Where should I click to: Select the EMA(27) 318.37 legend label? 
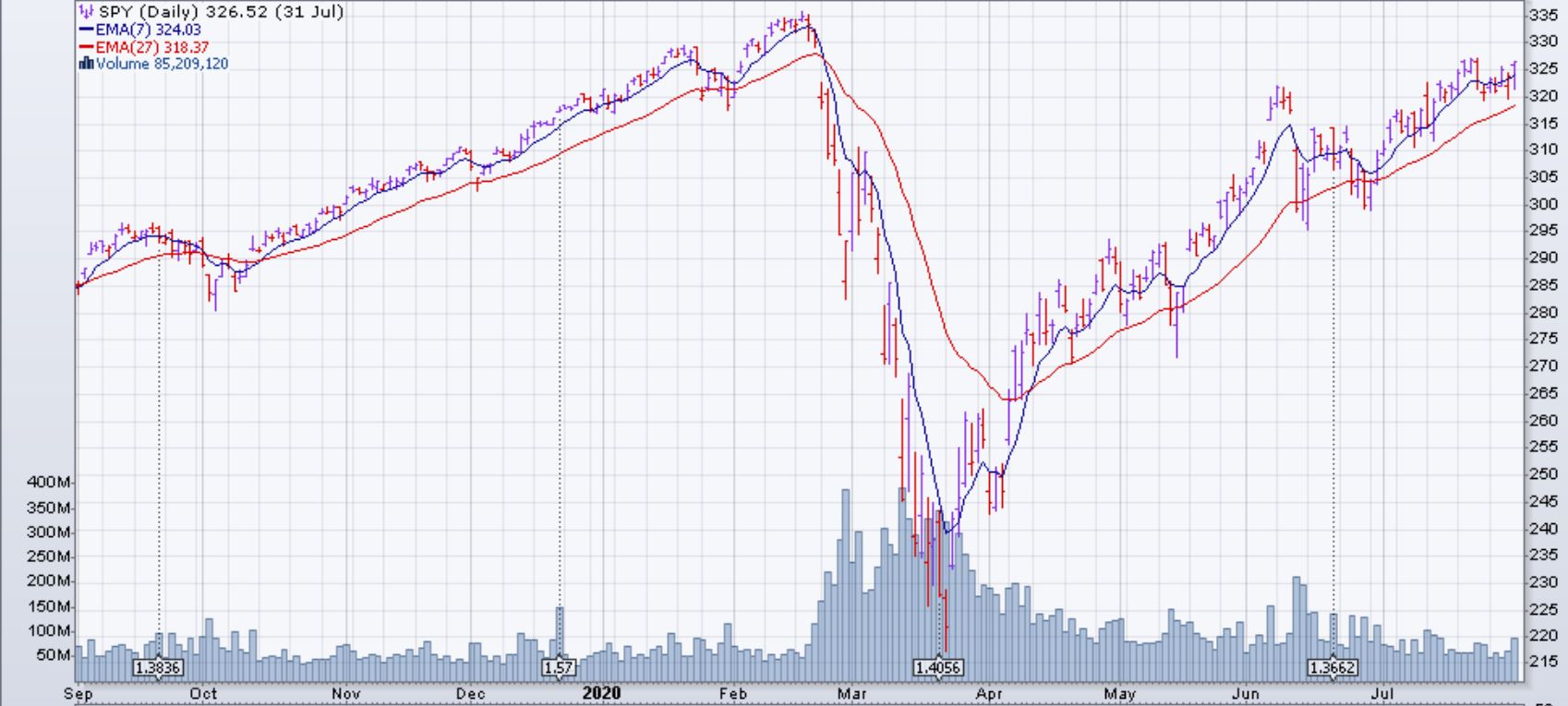[151, 47]
